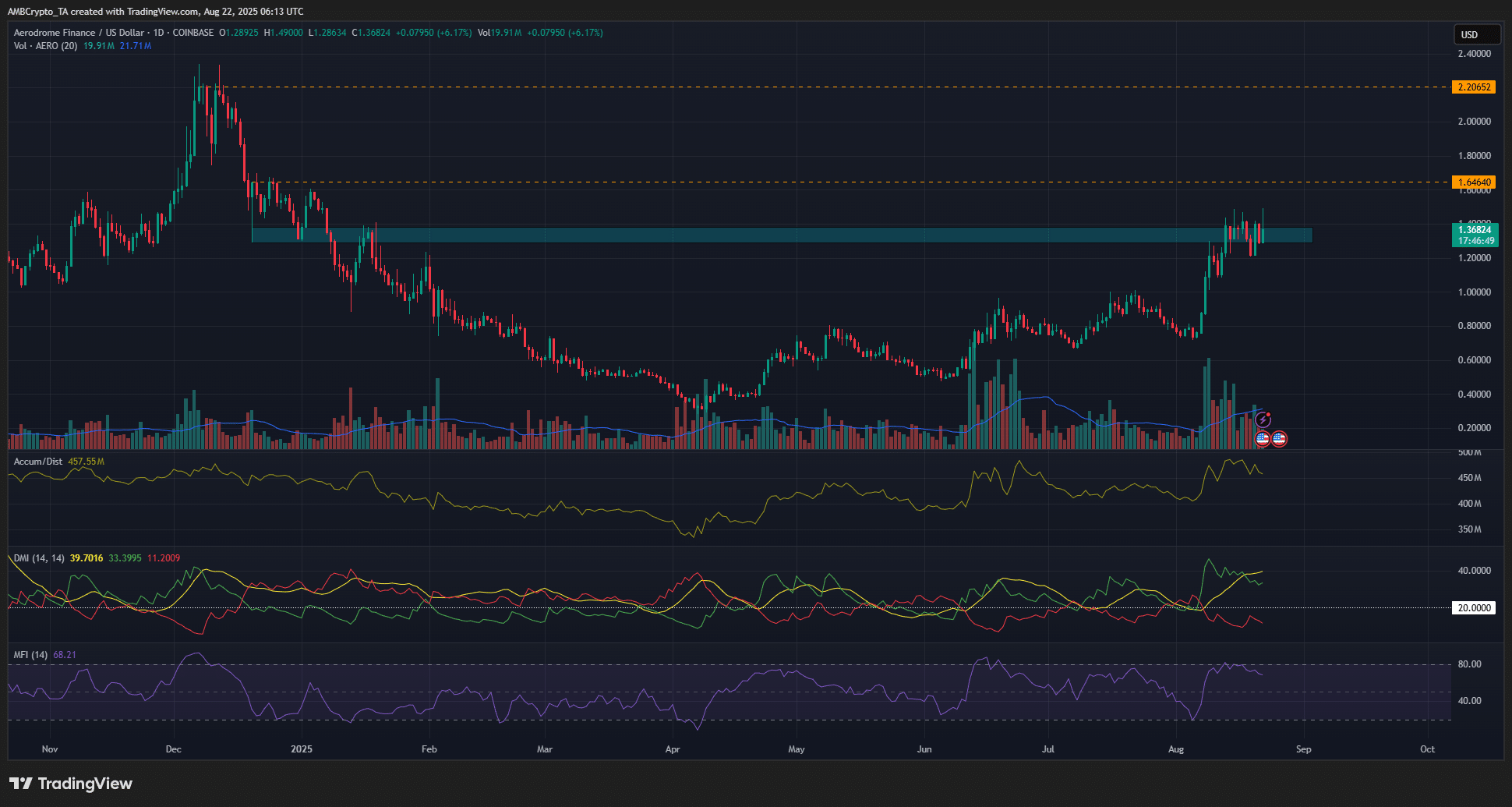Click the 17:46:49 candle countdown timer
1512x807 pixels.
tap(1475, 240)
